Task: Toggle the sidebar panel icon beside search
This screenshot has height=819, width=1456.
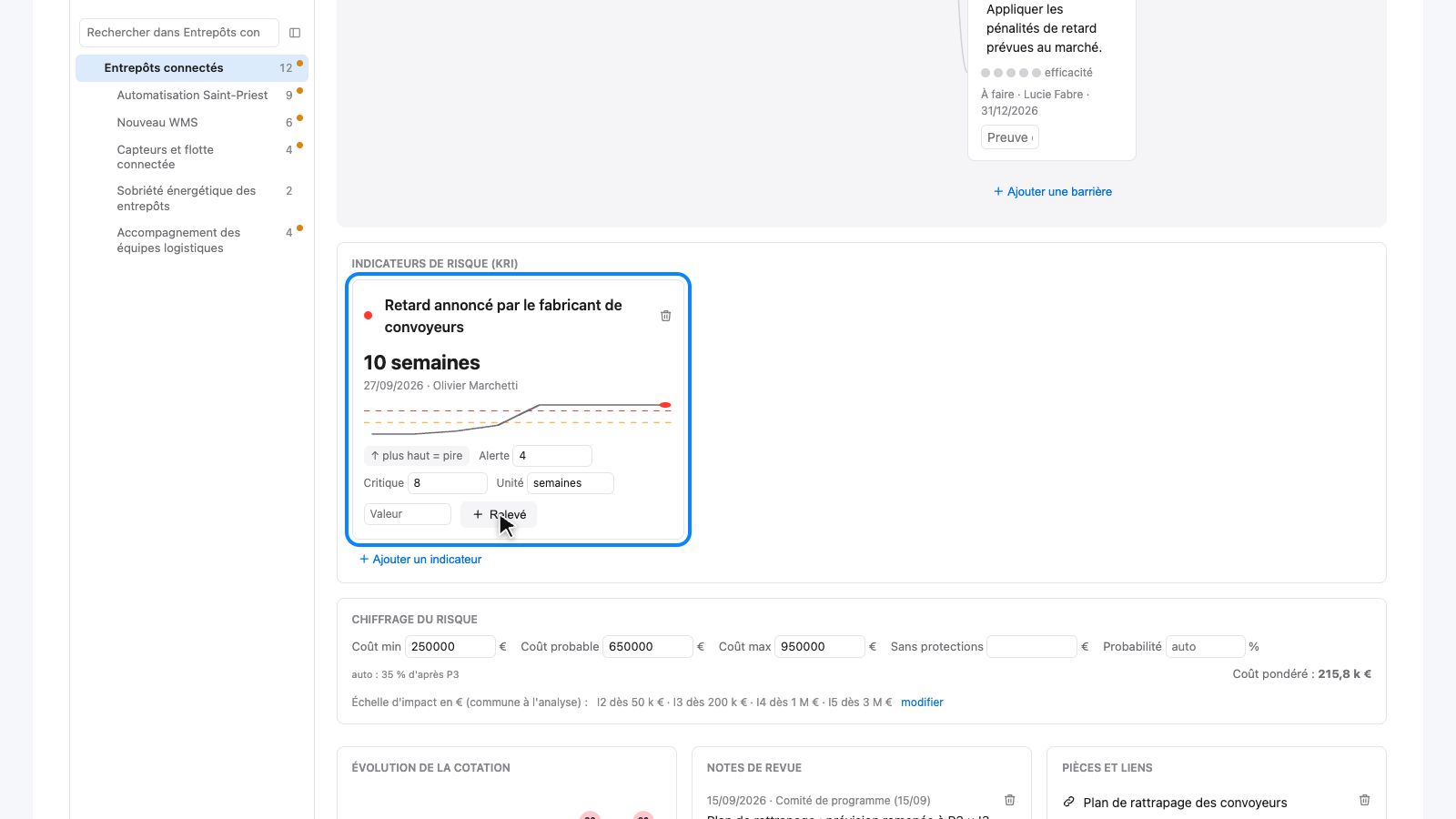Action: click(x=295, y=33)
